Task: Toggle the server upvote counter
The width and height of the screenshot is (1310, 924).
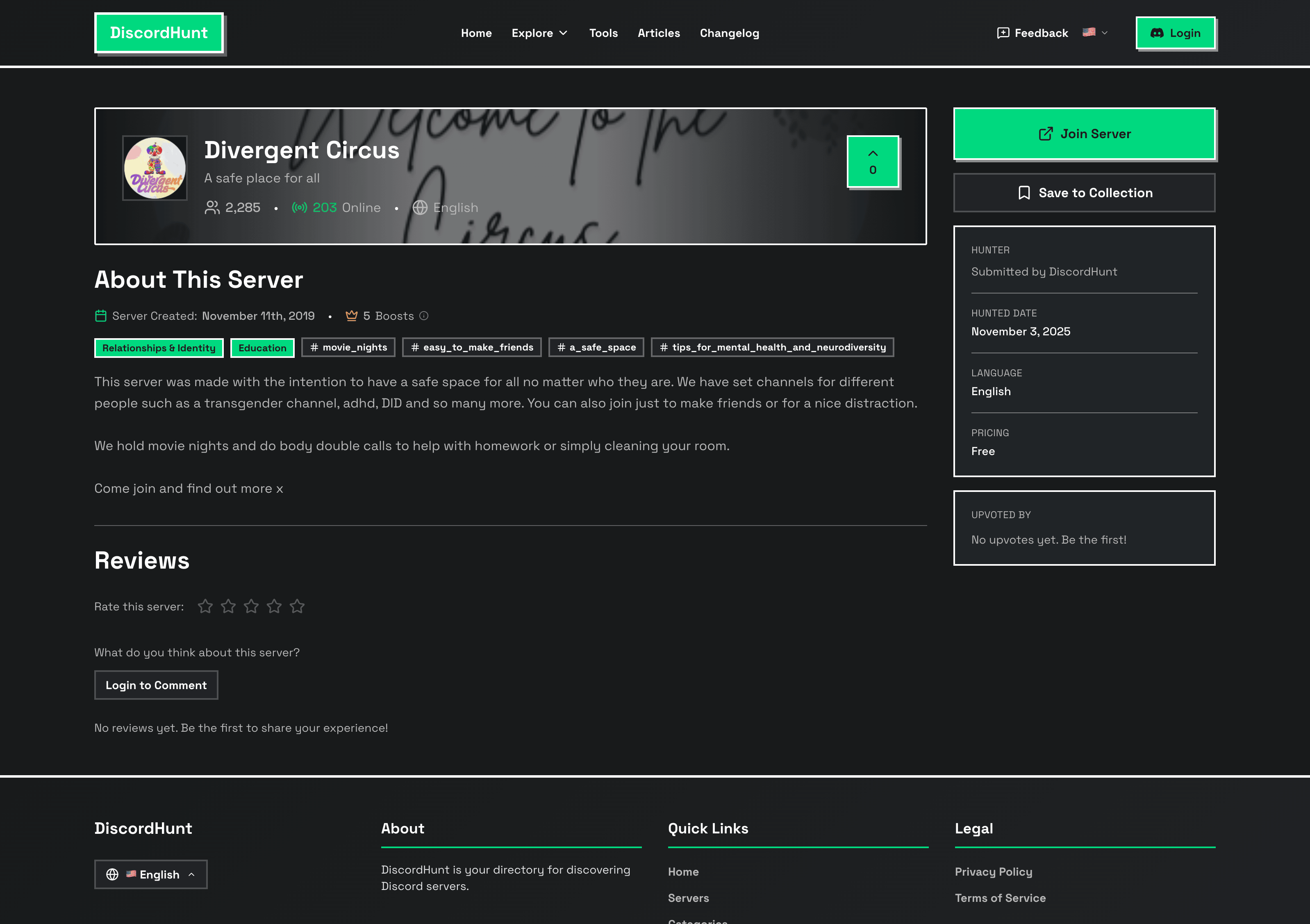Action: (872, 162)
